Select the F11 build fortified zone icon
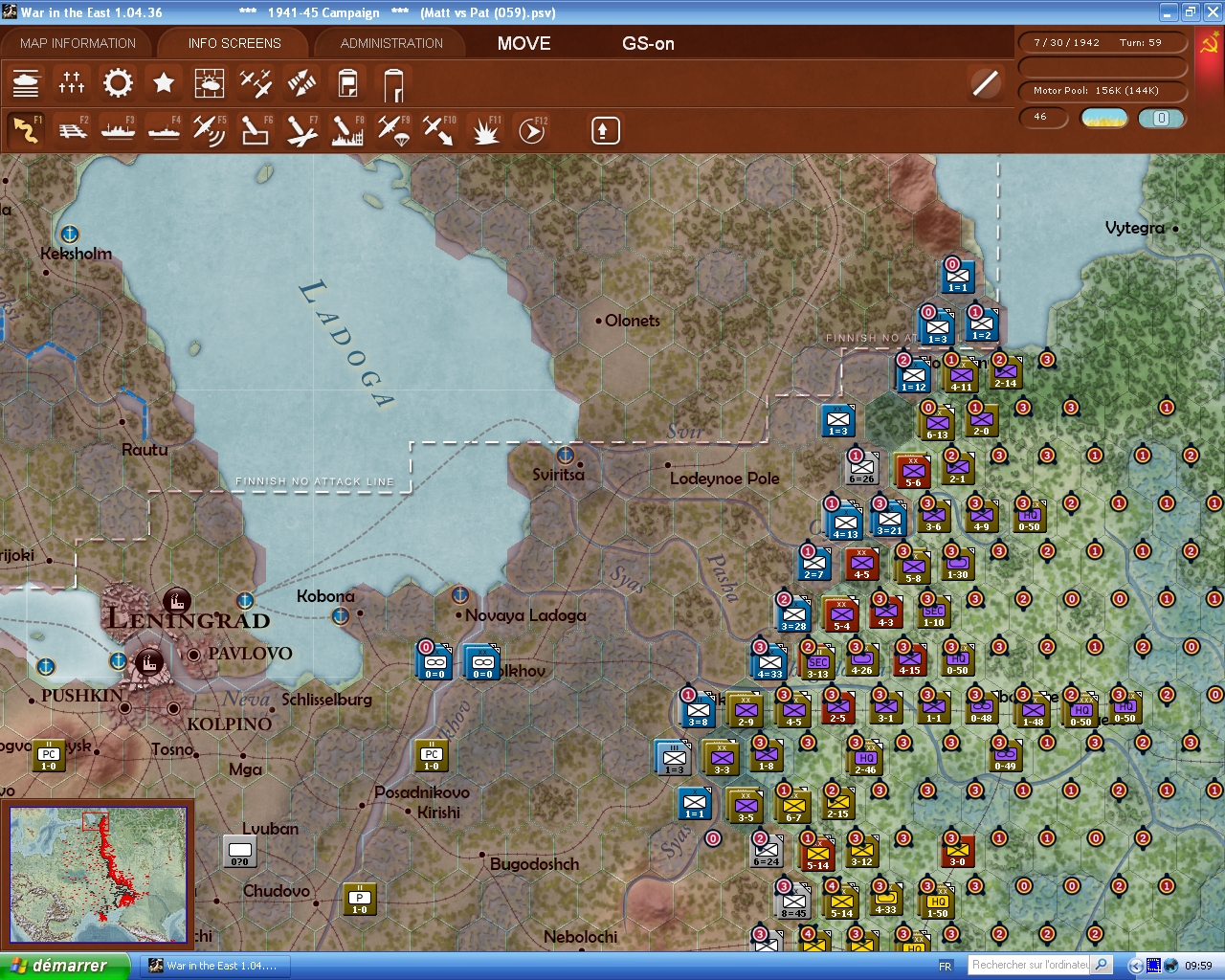 485,130
